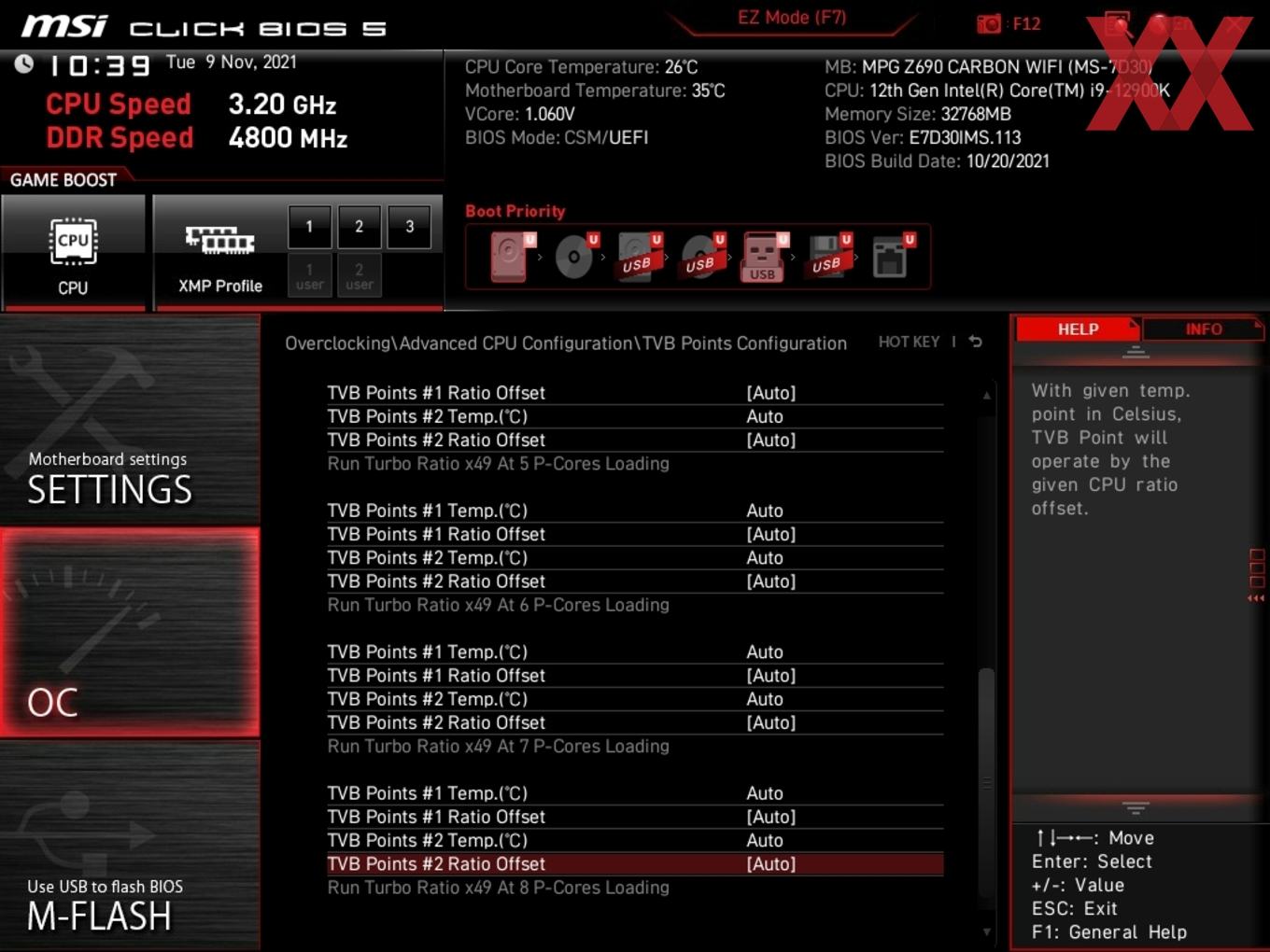Image resolution: width=1270 pixels, height=952 pixels.
Task: Click 'Run Turbo Ratio x49 At 5 P-Cores Loading'
Action: point(498,464)
